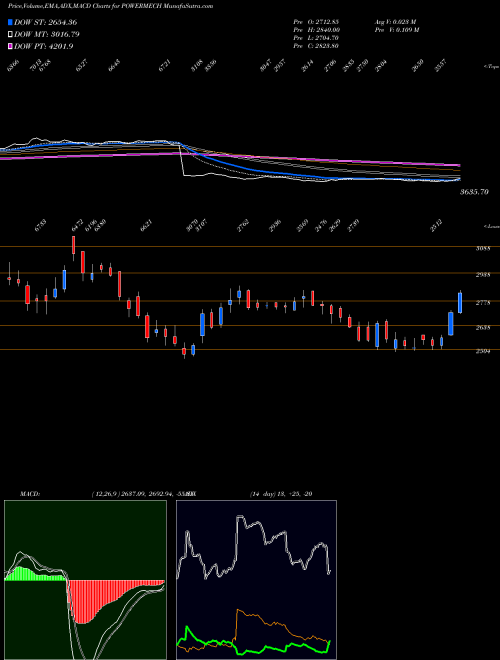This screenshot has height=660, width=500.
Task: Click the last blue candlestick on the right
Action: tap(460, 303)
